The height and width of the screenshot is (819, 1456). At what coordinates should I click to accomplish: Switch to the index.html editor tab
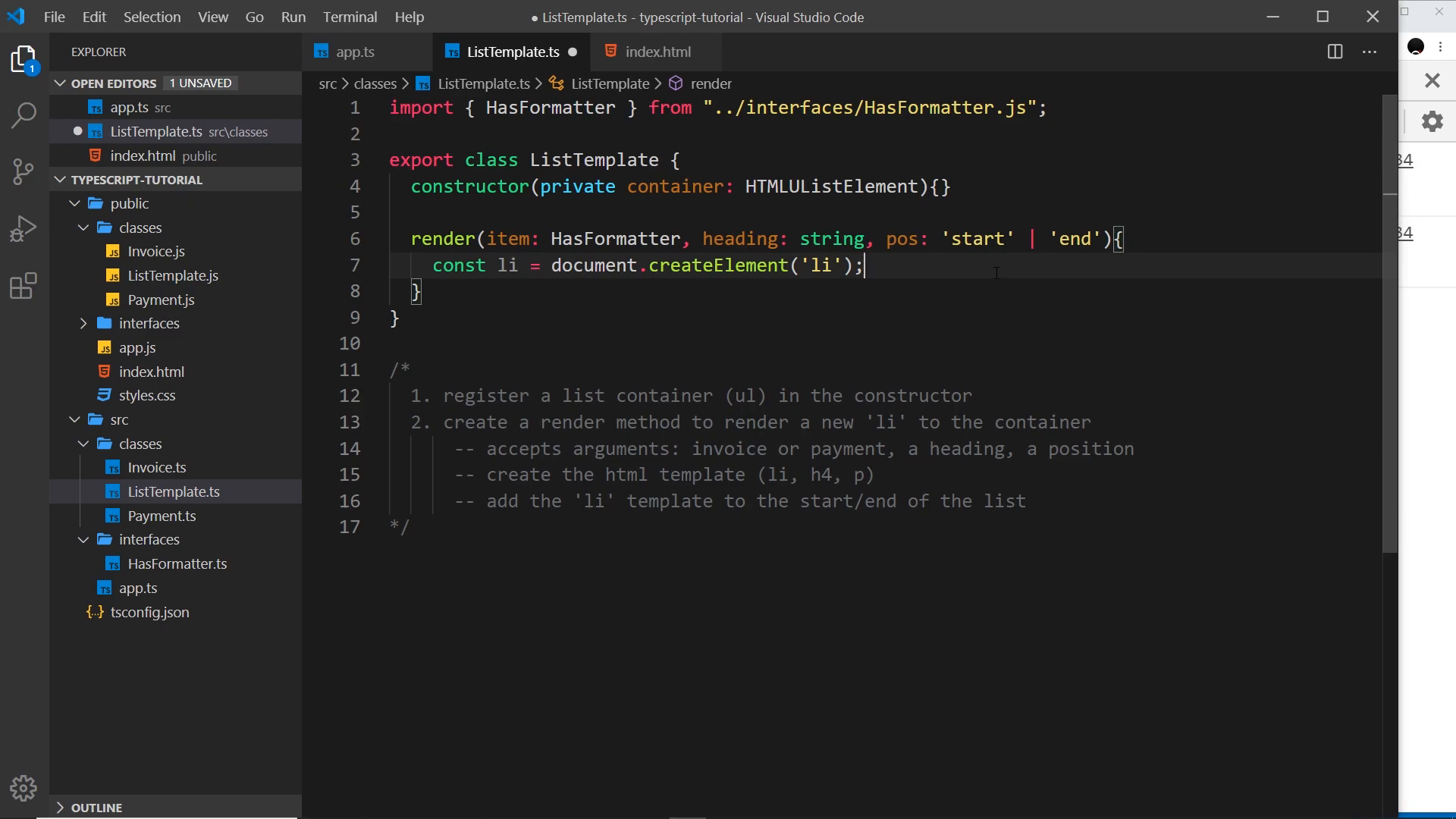tap(657, 52)
